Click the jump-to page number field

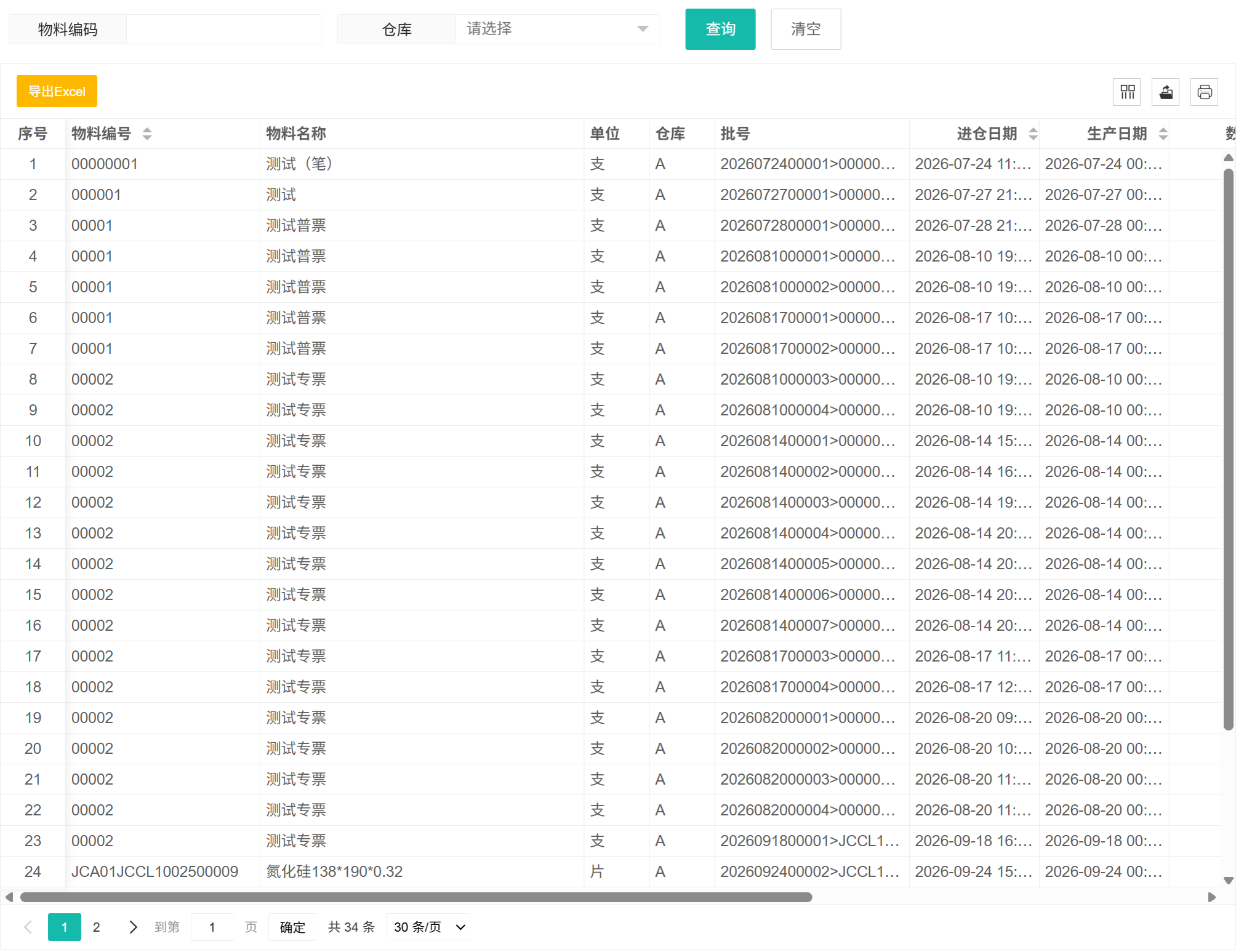(212, 927)
